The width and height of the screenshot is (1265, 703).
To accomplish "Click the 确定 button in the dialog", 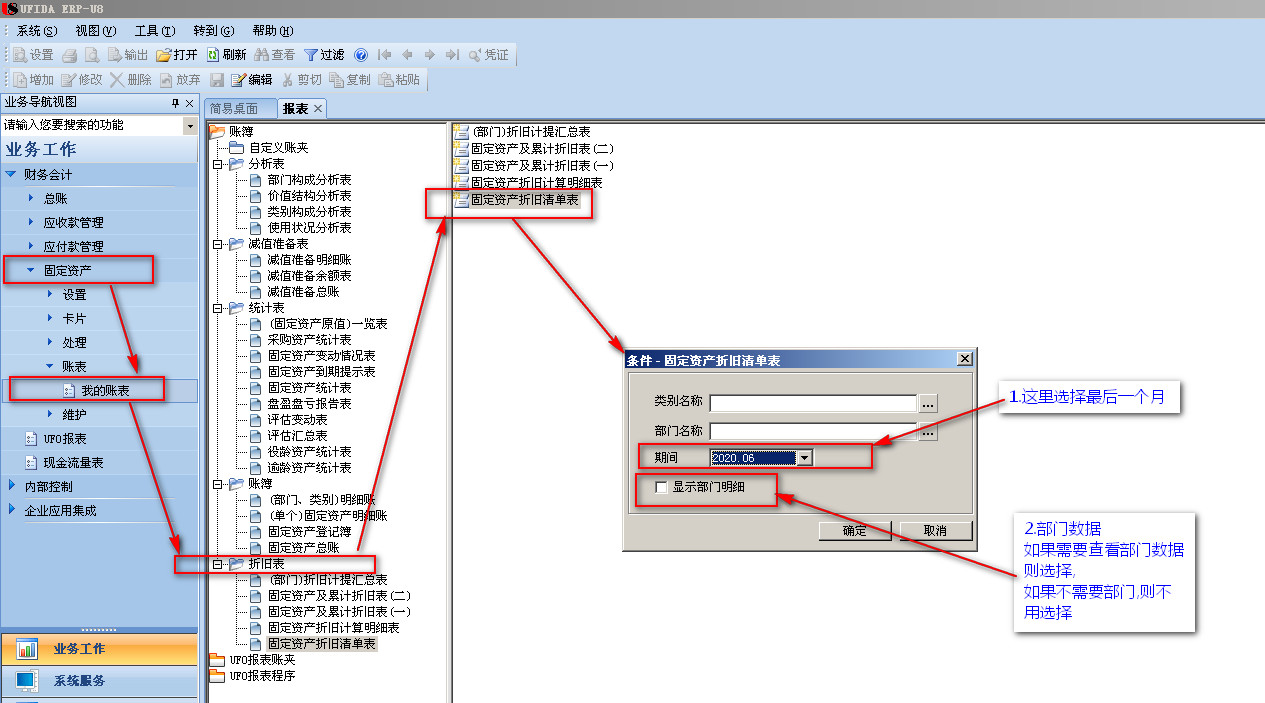I will [x=855, y=531].
